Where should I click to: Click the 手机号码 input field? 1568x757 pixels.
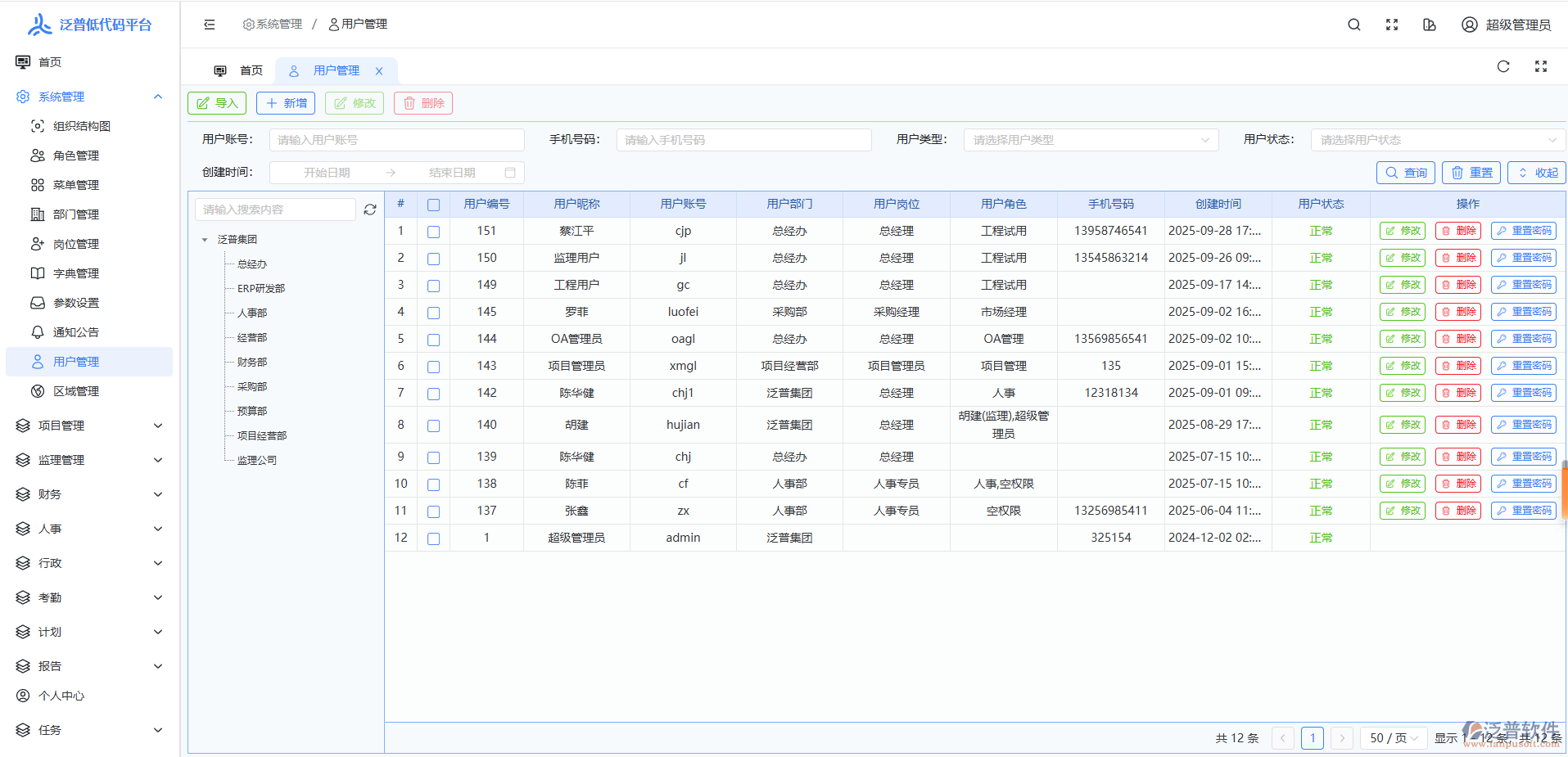click(x=743, y=139)
